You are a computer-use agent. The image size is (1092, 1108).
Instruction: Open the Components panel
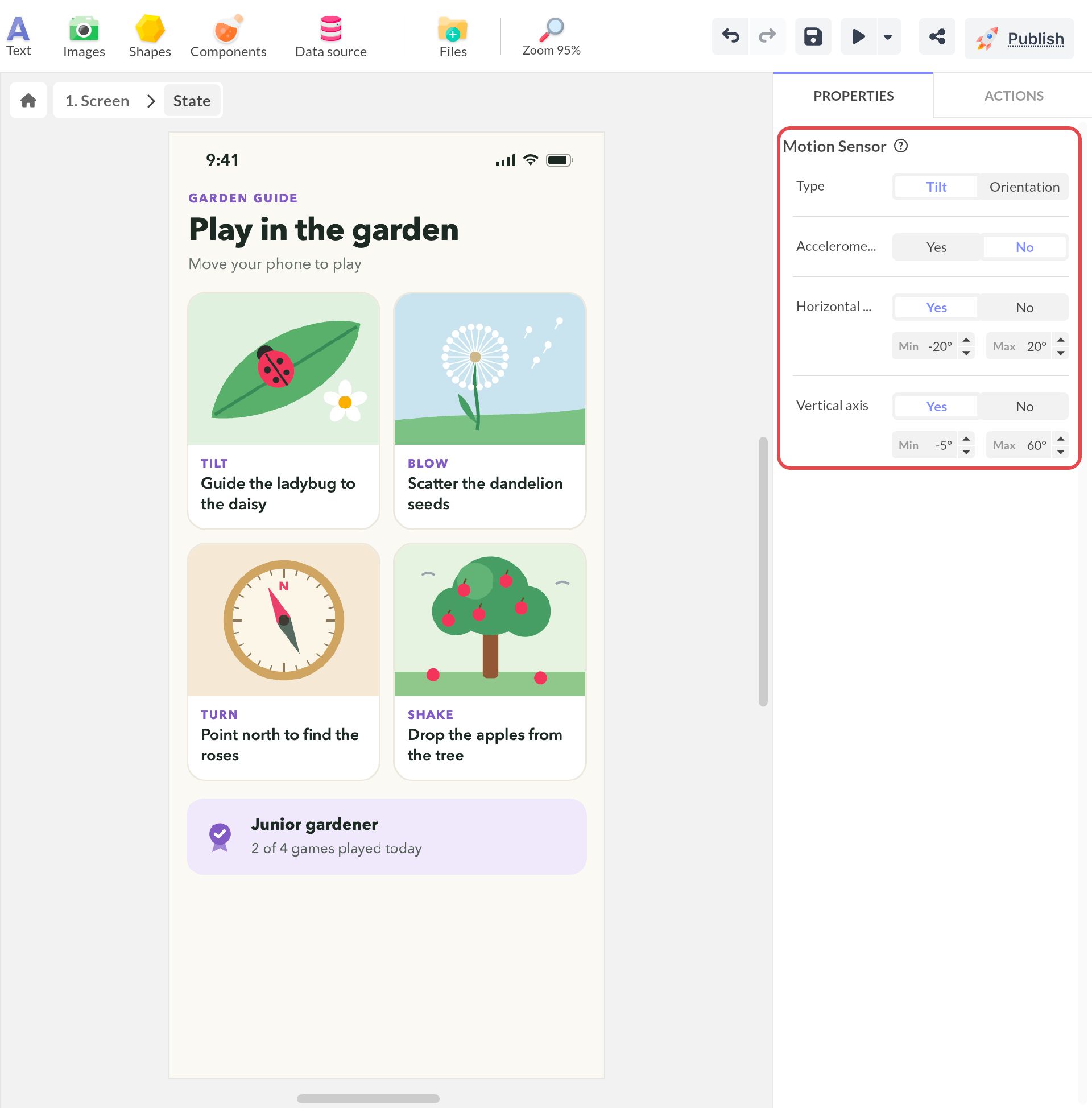click(228, 37)
